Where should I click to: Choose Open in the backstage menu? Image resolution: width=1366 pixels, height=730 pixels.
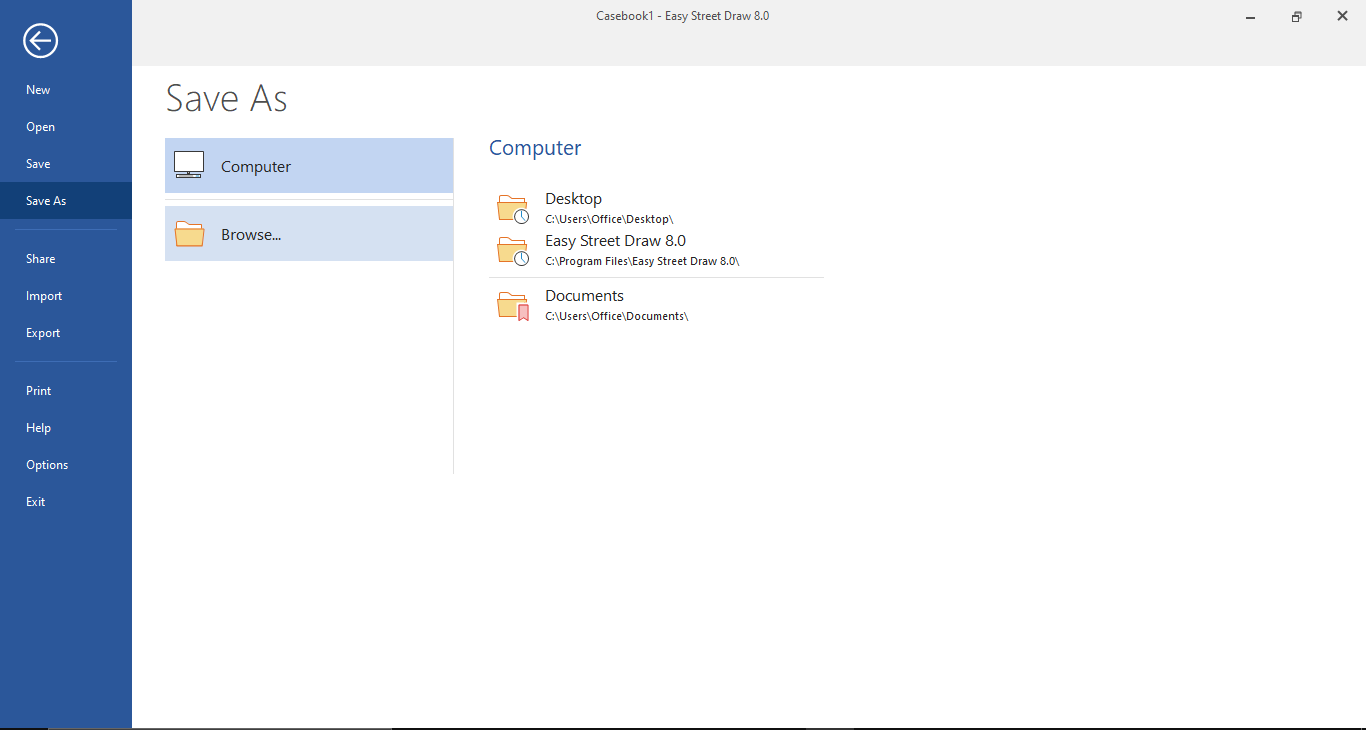tap(66, 127)
